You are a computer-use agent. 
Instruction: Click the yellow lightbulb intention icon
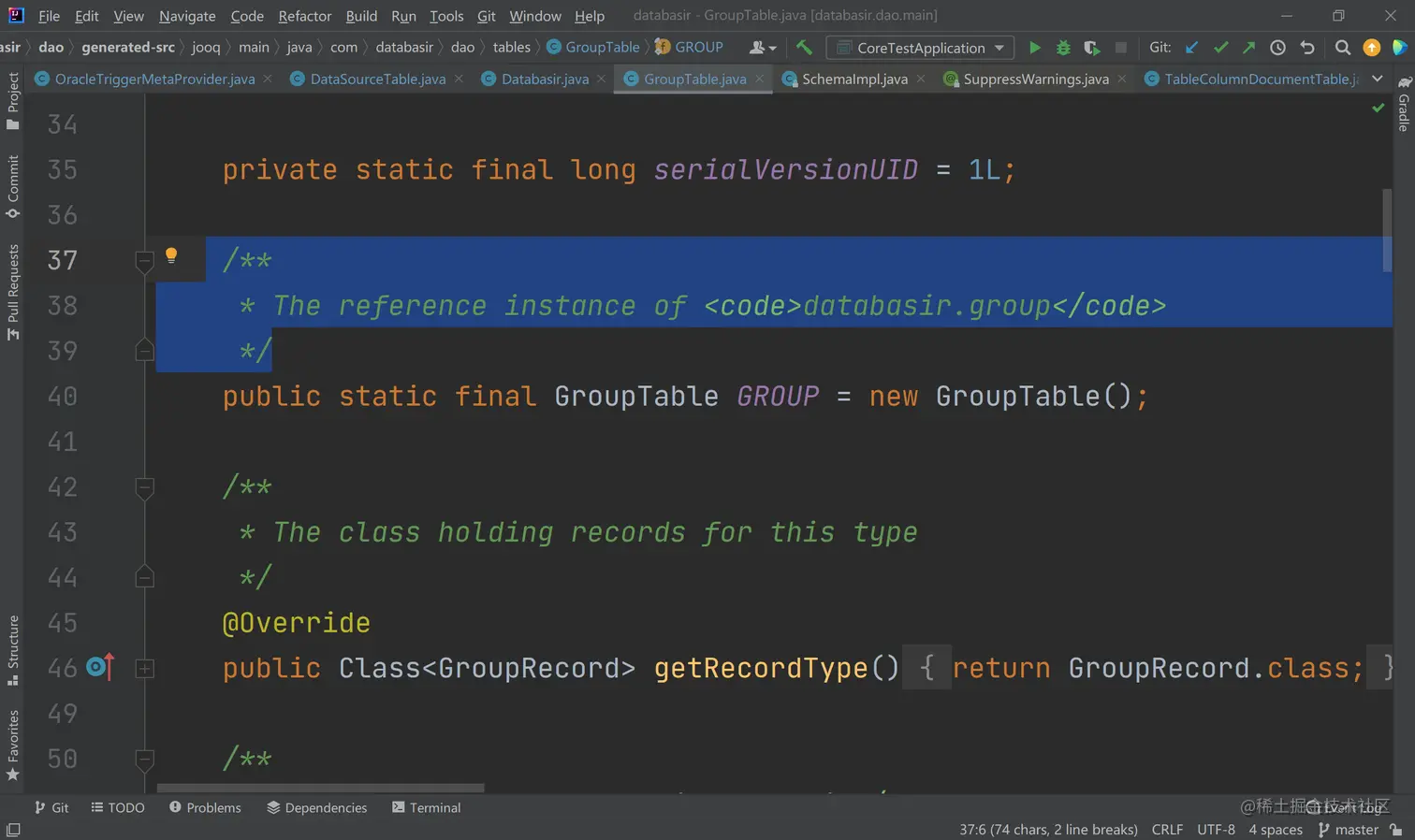(x=171, y=255)
